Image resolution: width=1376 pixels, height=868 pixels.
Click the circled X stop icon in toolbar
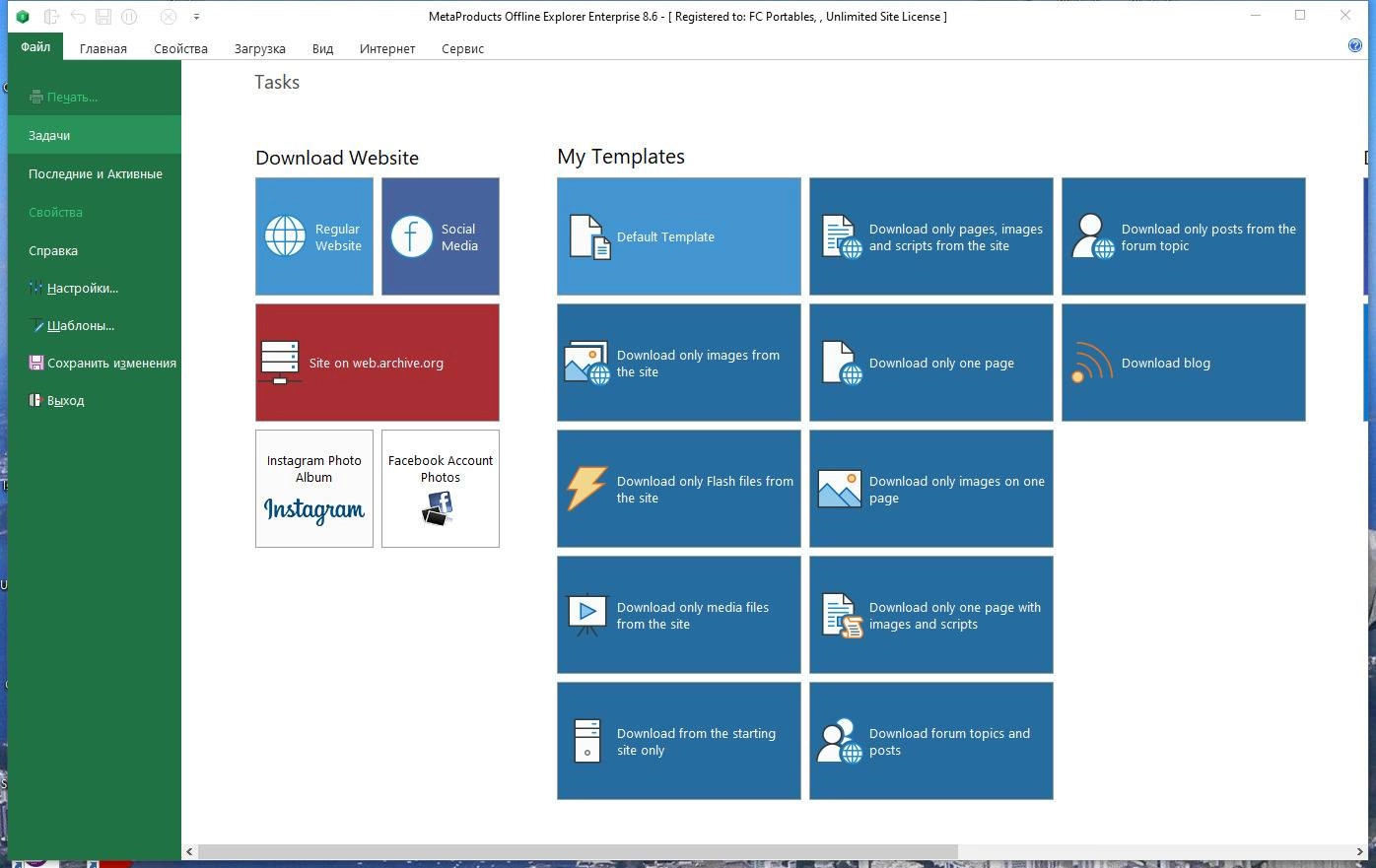(169, 17)
